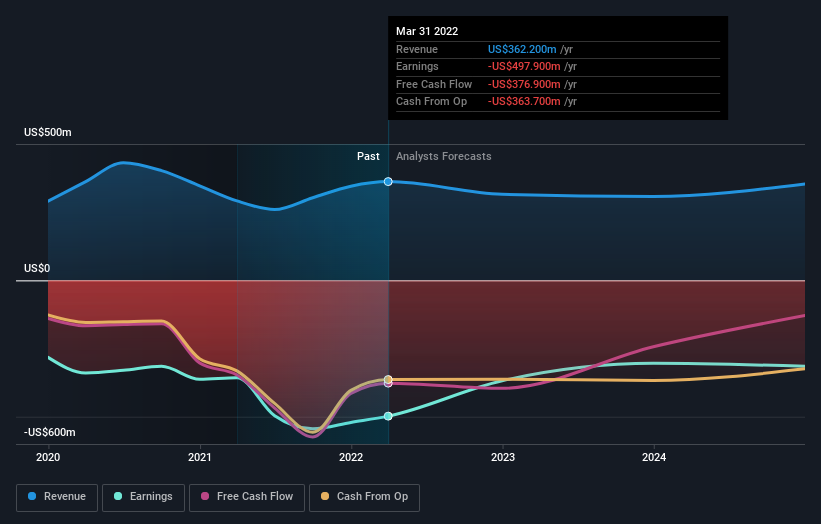Click the Past label on chart
Viewport: 821px width, 524px height.
pyautogui.click(x=368, y=156)
